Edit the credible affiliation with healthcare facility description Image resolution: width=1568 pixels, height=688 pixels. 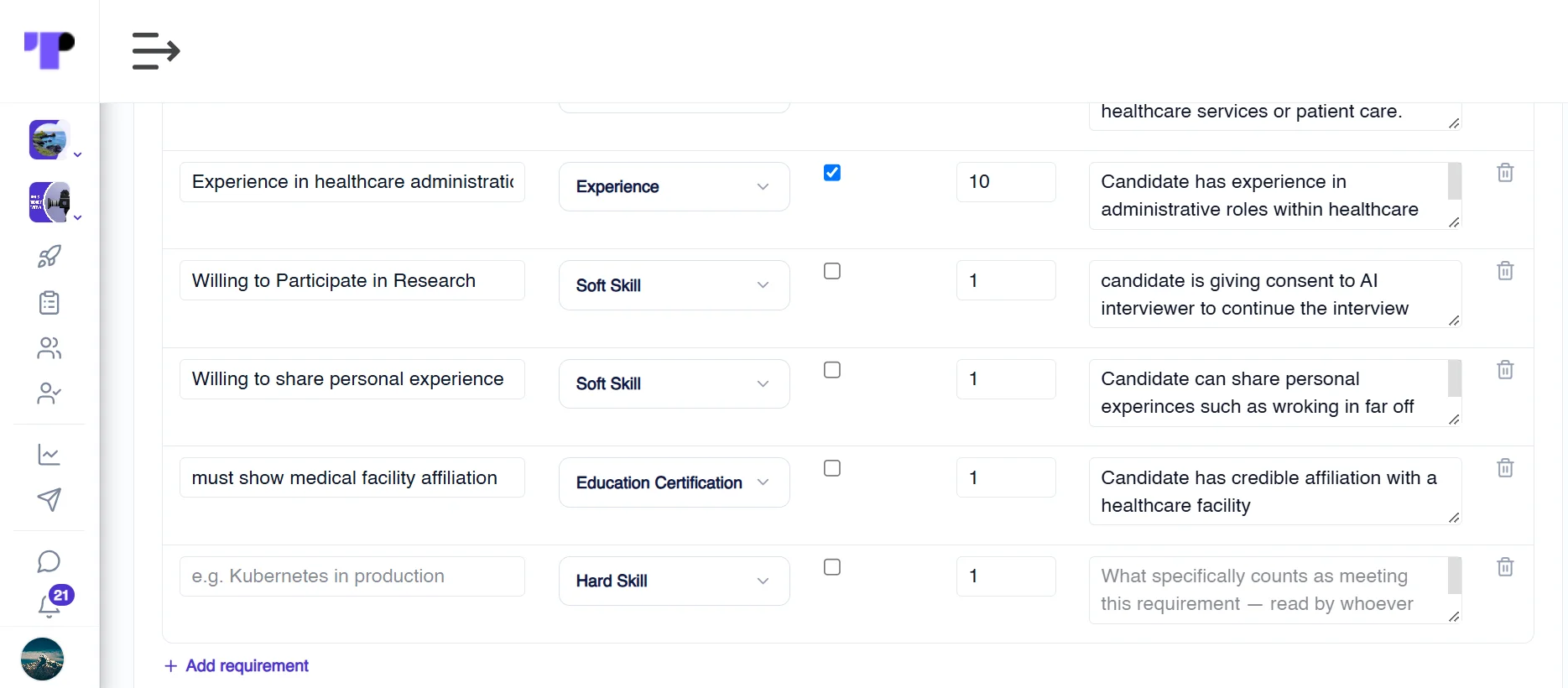click(1275, 492)
